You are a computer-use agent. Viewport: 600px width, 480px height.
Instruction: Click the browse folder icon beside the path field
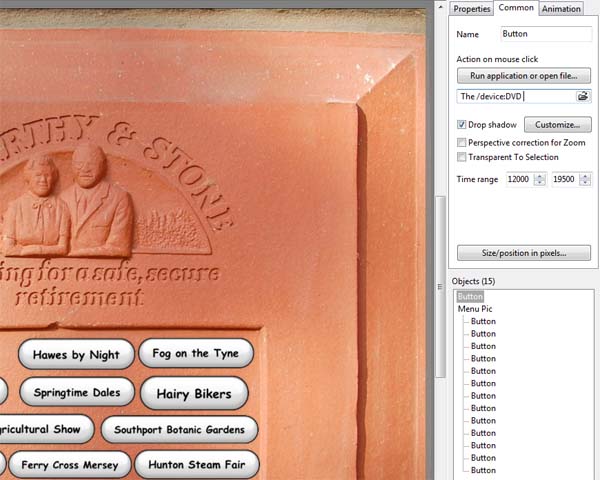tap(583, 96)
